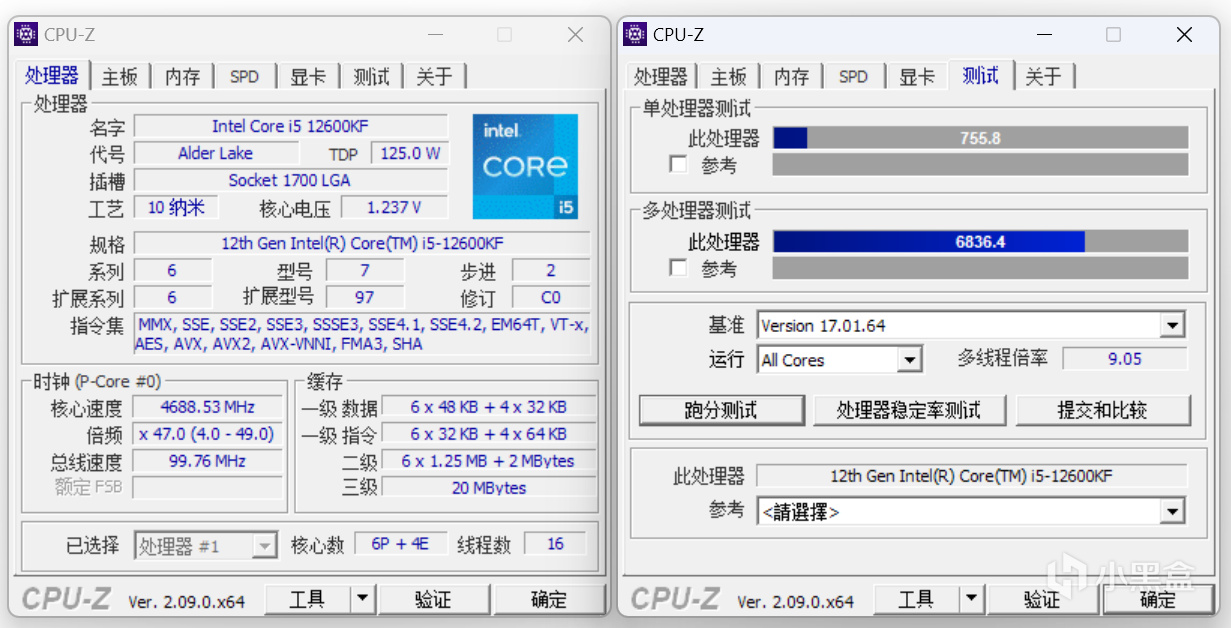Click the 总线速度 value 99.76 MHz

pyautogui.click(x=207, y=461)
